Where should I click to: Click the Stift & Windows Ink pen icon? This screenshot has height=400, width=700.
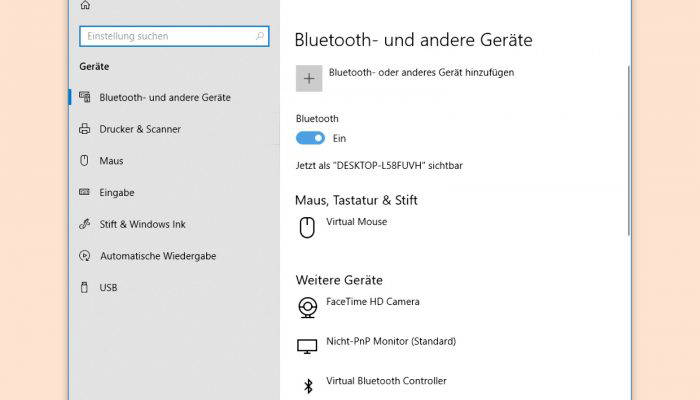click(84, 224)
